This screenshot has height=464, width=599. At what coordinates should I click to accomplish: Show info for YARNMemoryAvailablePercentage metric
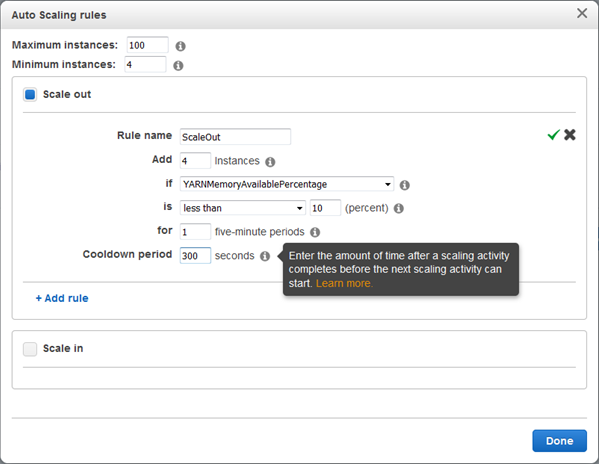[405, 185]
